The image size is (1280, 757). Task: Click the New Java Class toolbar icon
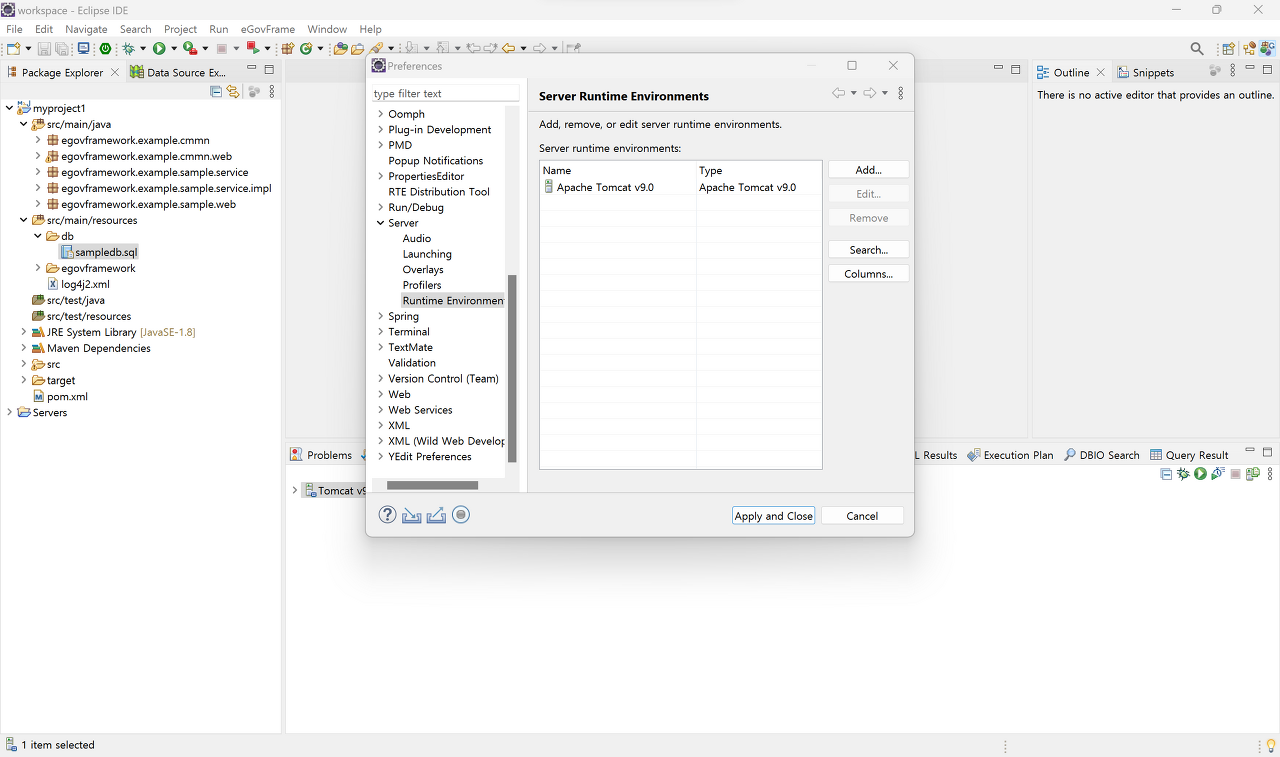click(306, 48)
